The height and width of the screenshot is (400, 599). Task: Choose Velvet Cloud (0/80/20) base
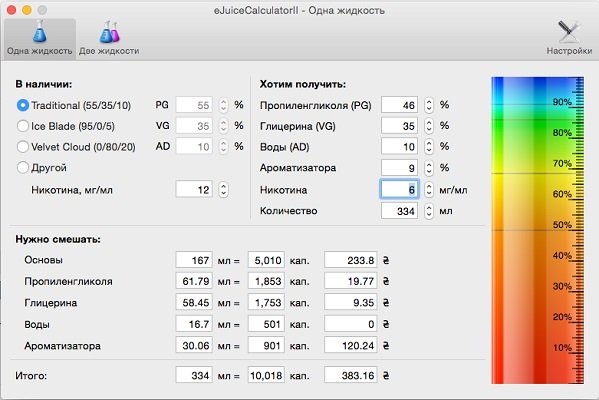click(23, 146)
